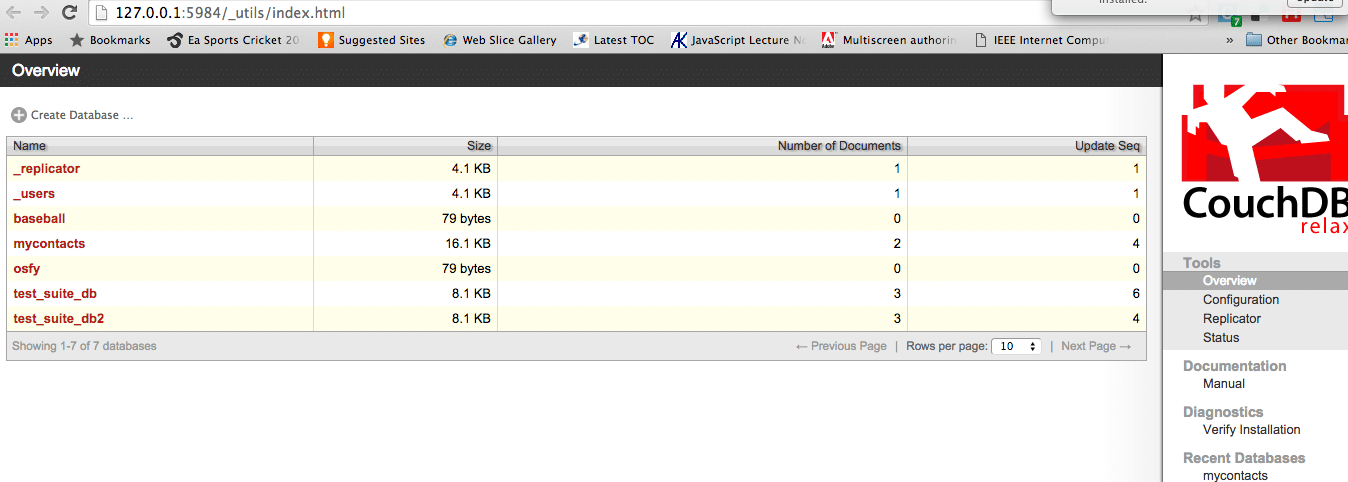This screenshot has width=1348, height=482.
Task: Open the Bookmarks star folder
Action: [x=110, y=40]
